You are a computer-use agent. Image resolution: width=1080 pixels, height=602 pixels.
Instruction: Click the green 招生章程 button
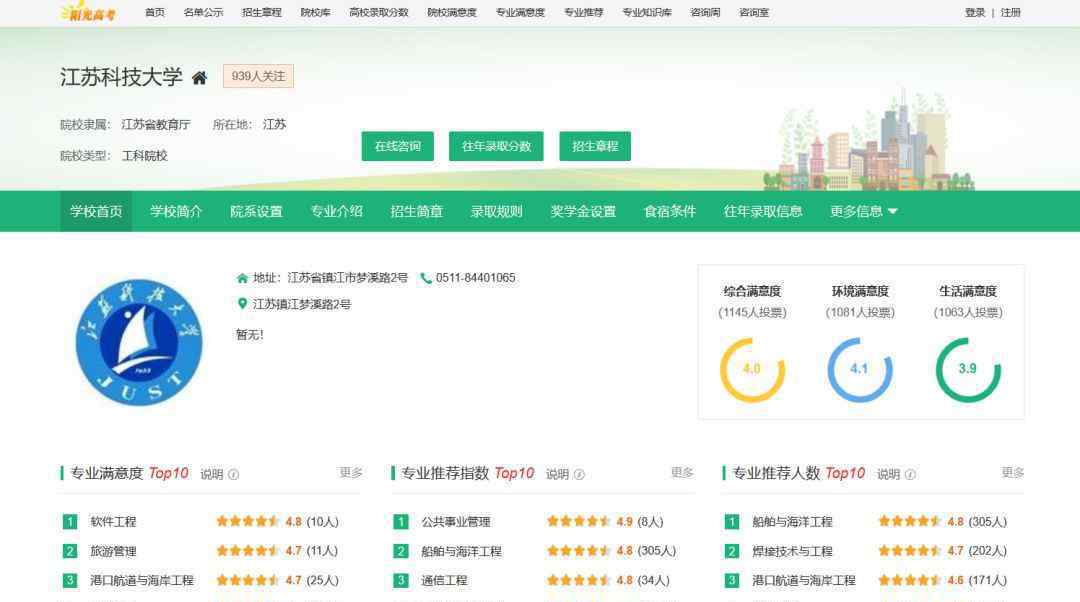tap(595, 146)
